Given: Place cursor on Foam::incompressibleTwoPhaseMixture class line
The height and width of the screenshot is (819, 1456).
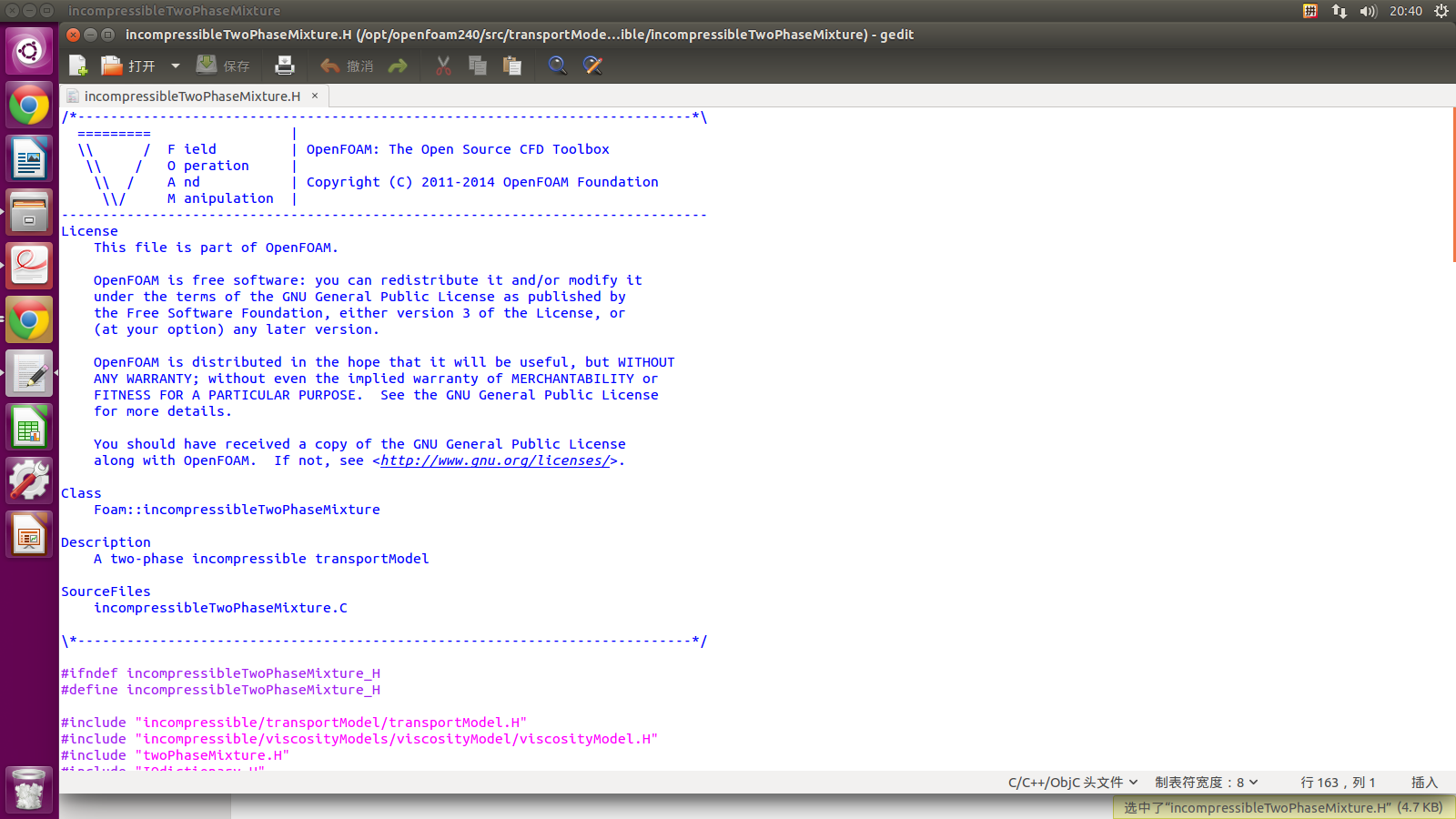Looking at the screenshot, I should coord(237,510).
